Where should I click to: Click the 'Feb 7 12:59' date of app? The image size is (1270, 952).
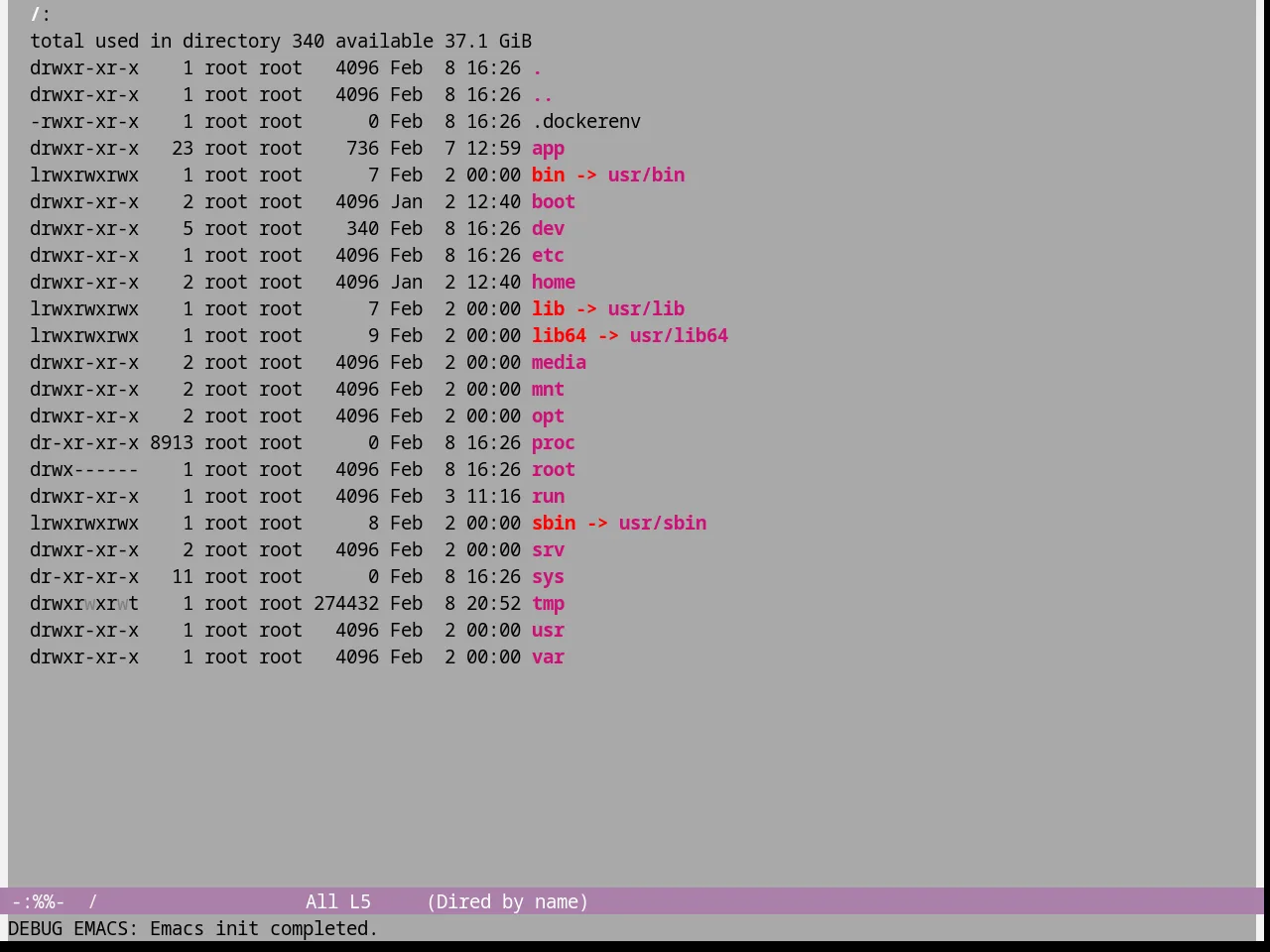point(455,148)
